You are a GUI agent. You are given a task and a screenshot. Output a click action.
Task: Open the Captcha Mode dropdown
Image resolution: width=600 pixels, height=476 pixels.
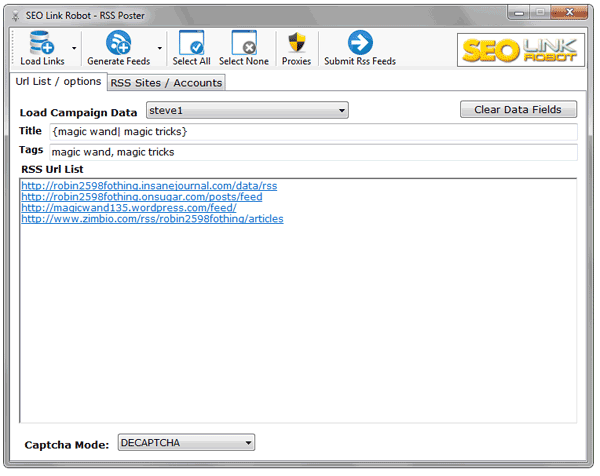[186, 442]
